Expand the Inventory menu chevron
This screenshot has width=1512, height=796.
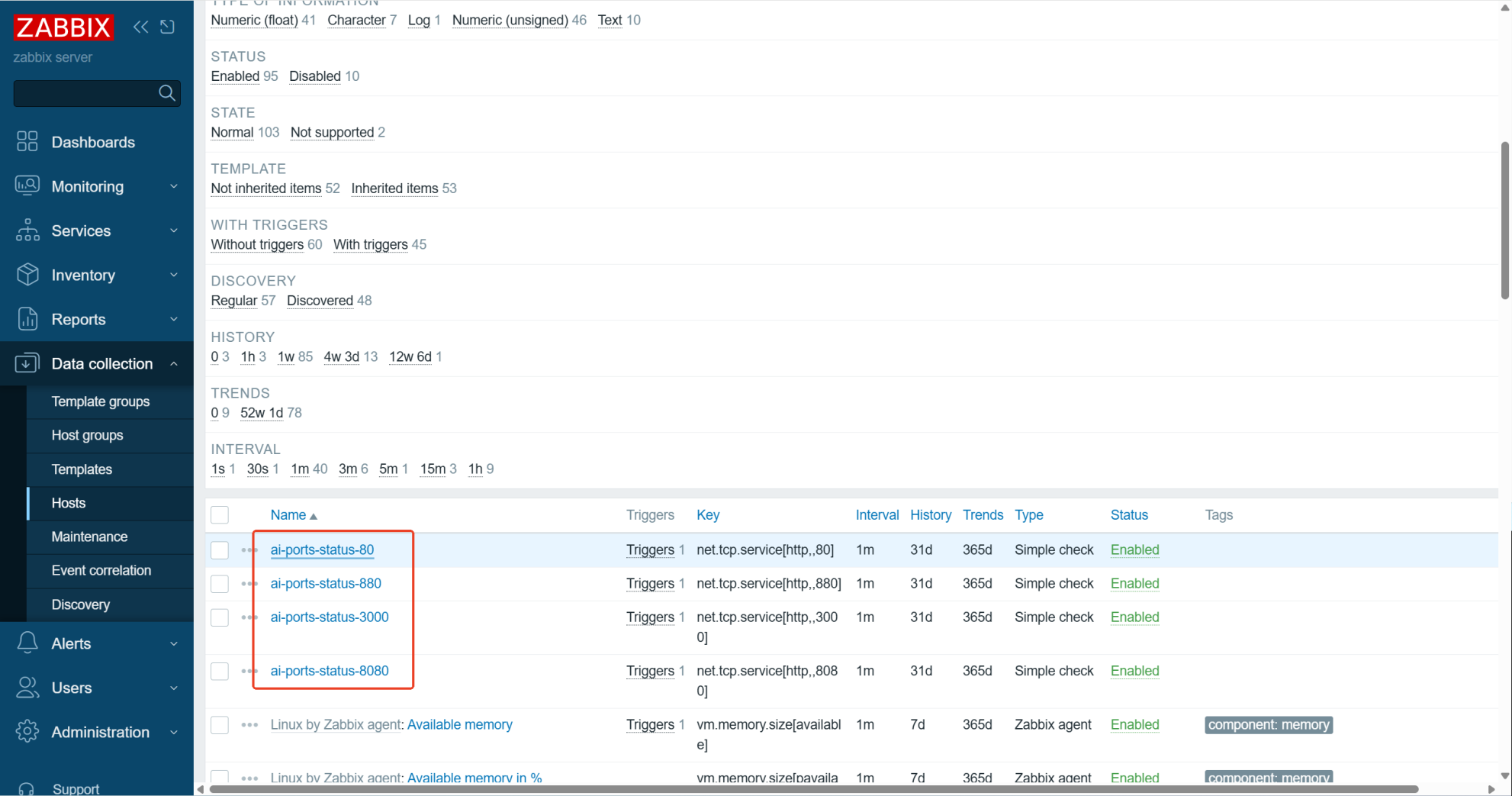174,275
